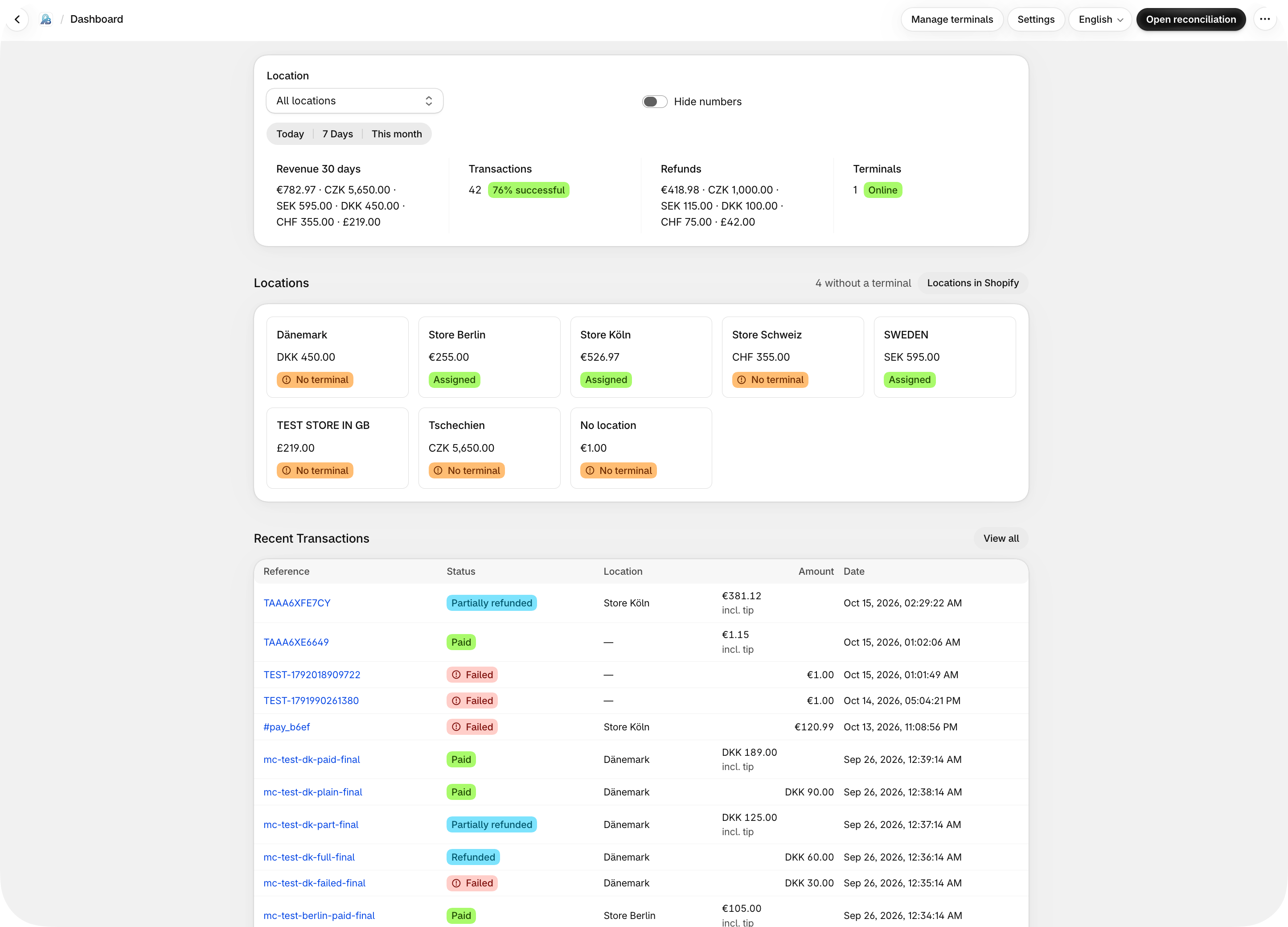Viewport: 1288px width, 927px height.
Task: Open the Dänemark location card
Action: [x=337, y=357]
